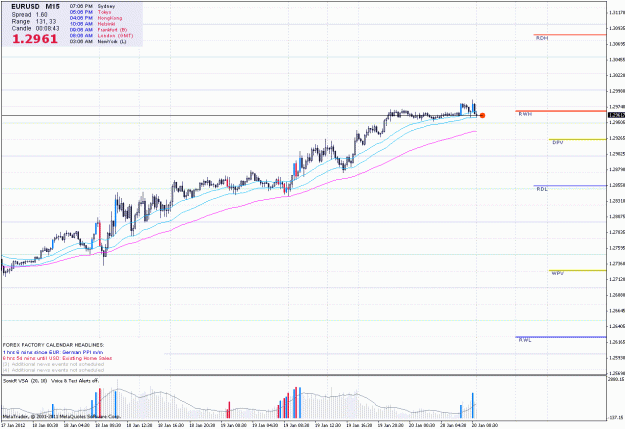Select the Sydney session time row
Viewport: 625px width, 429px height.
(92, 6)
